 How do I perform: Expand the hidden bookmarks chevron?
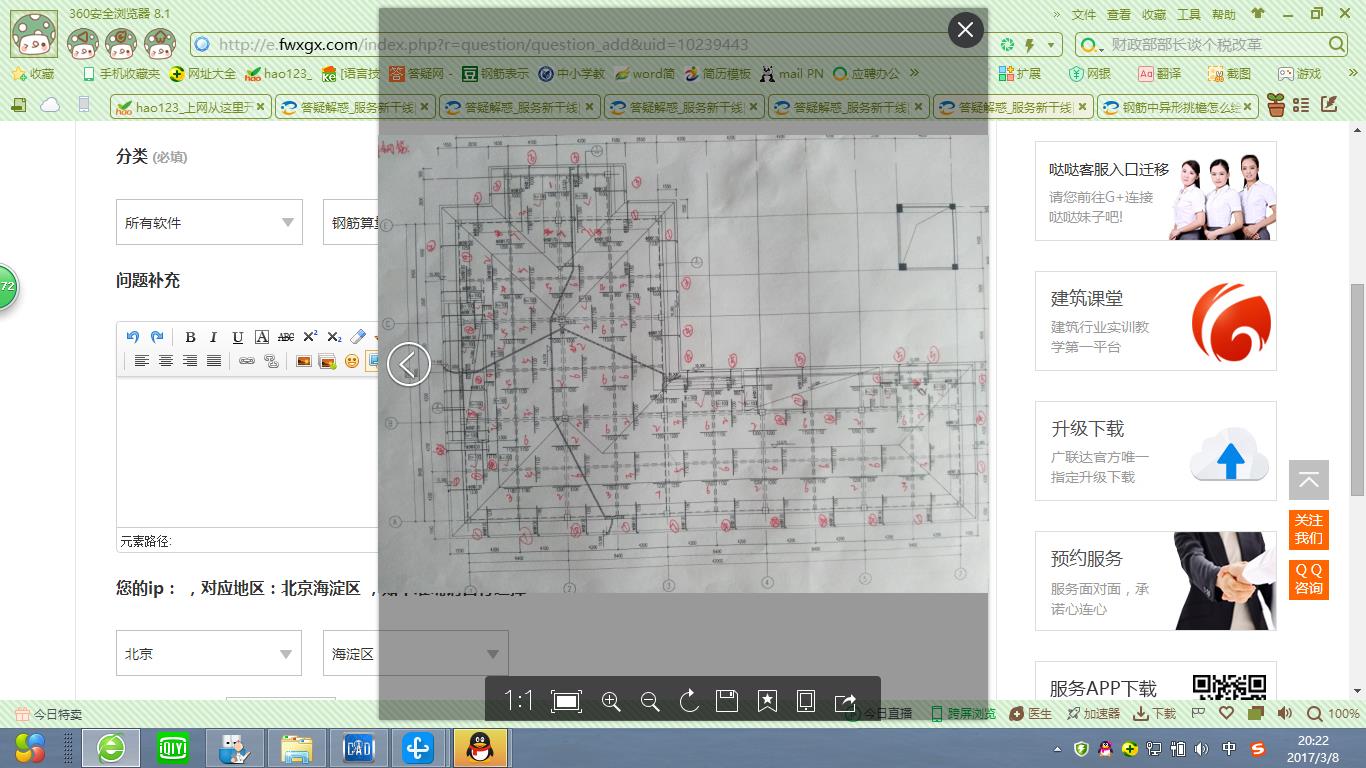click(x=914, y=73)
